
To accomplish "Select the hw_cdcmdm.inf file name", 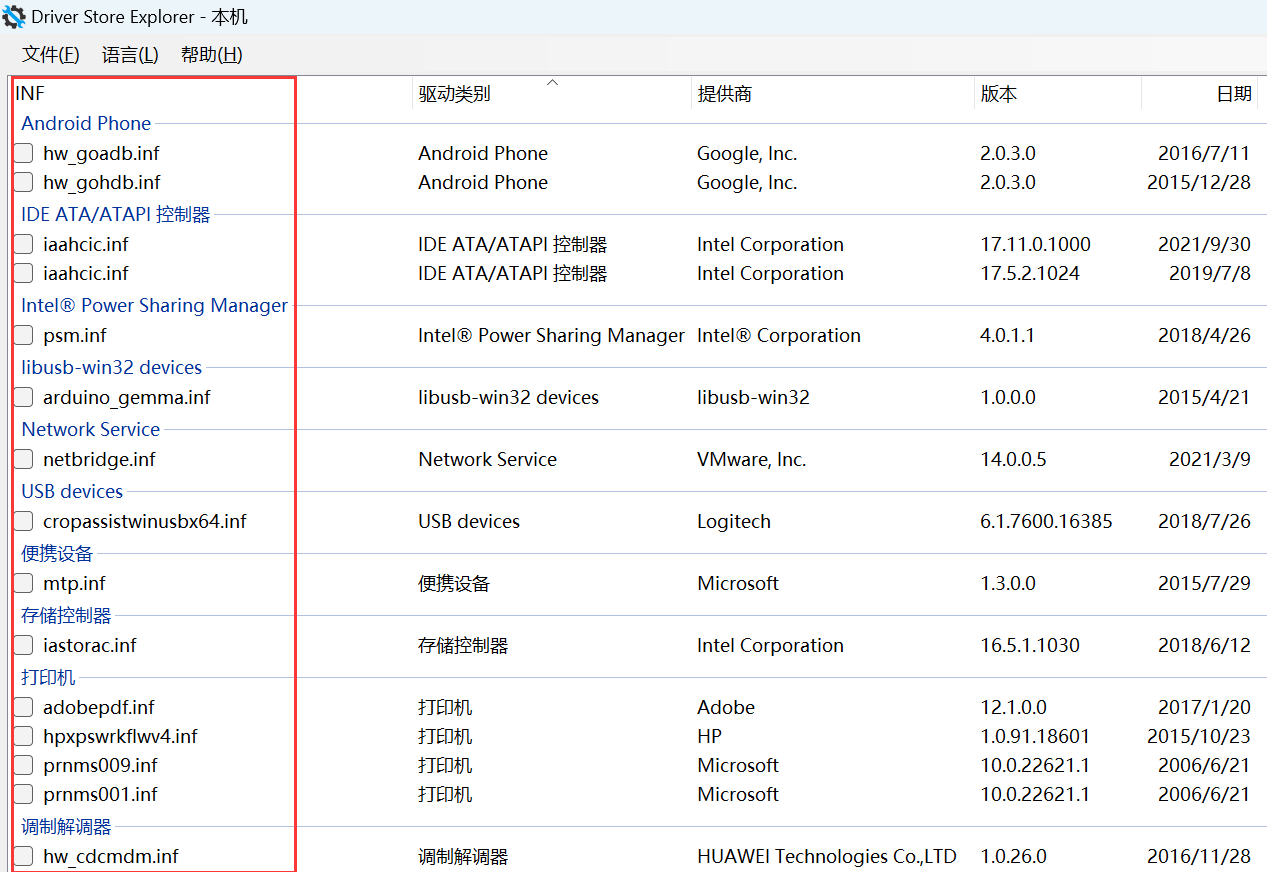I will pyautogui.click(x=111, y=857).
